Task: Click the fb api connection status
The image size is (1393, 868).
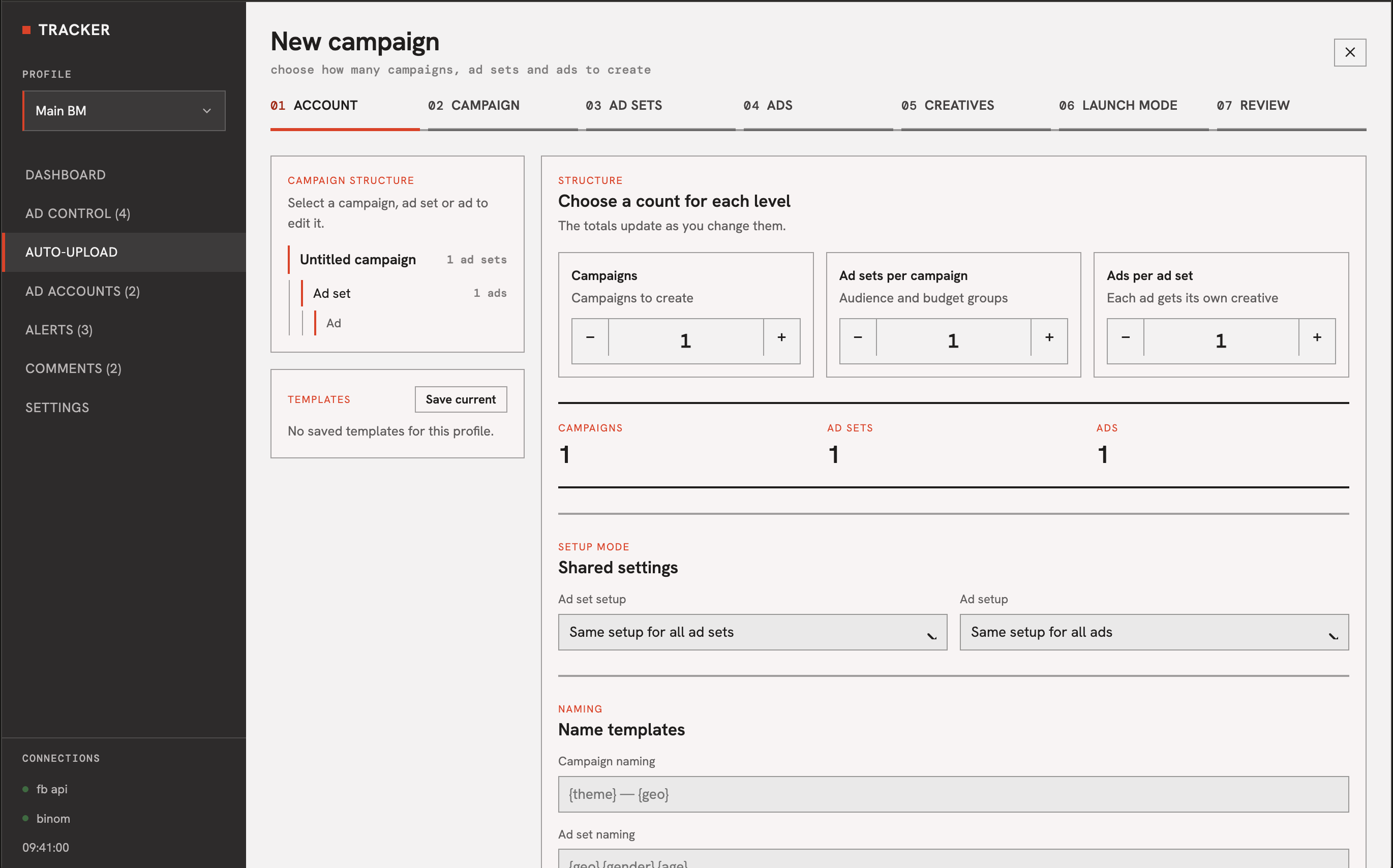Action: pos(45,789)
